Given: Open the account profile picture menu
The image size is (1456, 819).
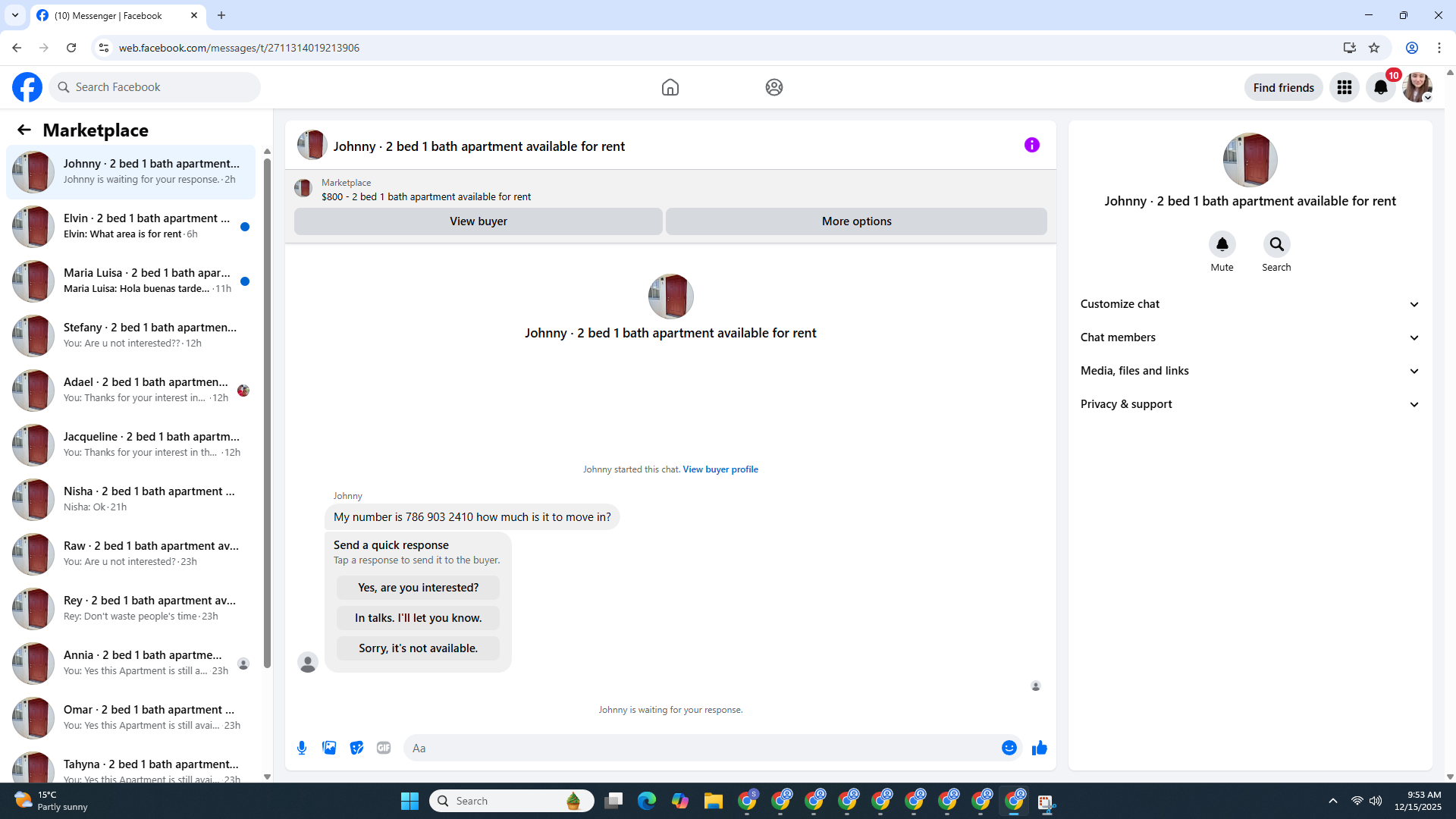Looking at the screenshot, I should (1417, 87).
